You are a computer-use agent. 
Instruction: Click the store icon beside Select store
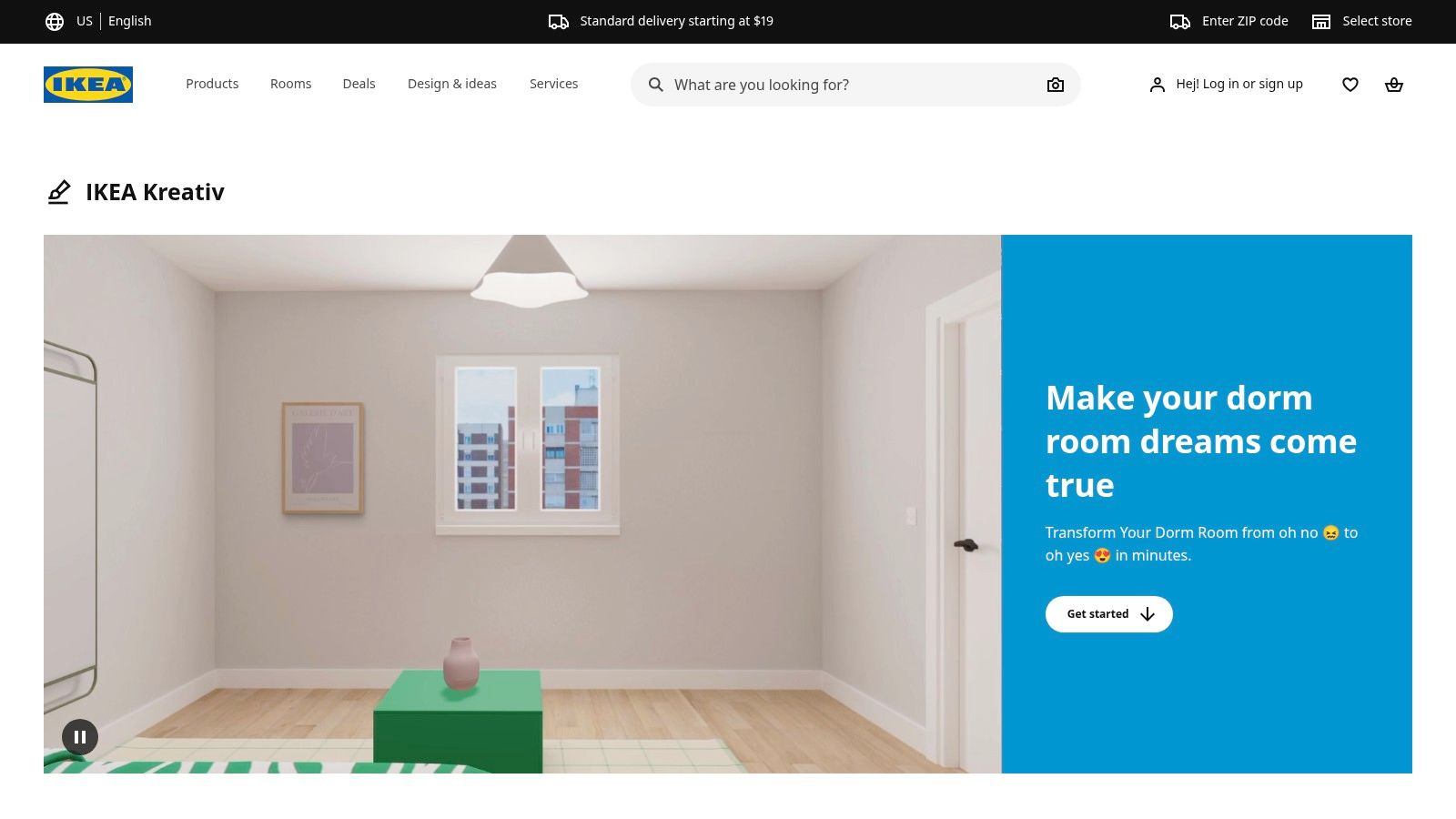[x=1321, y=21]
